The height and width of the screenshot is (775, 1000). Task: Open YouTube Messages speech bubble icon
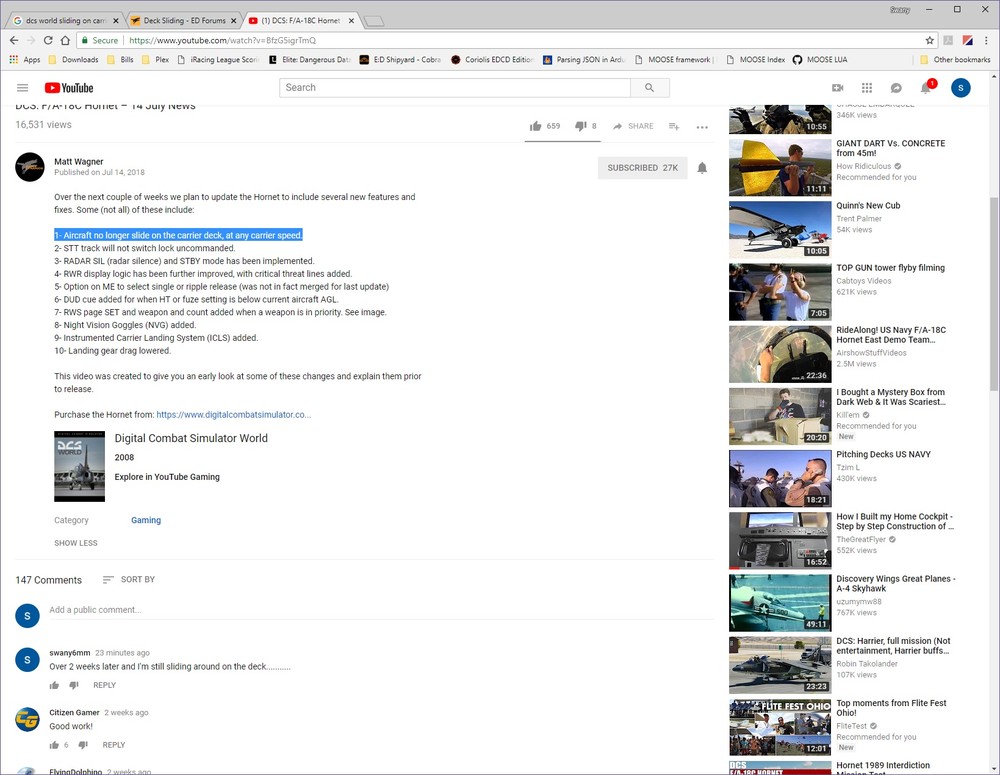click(896, 88)
